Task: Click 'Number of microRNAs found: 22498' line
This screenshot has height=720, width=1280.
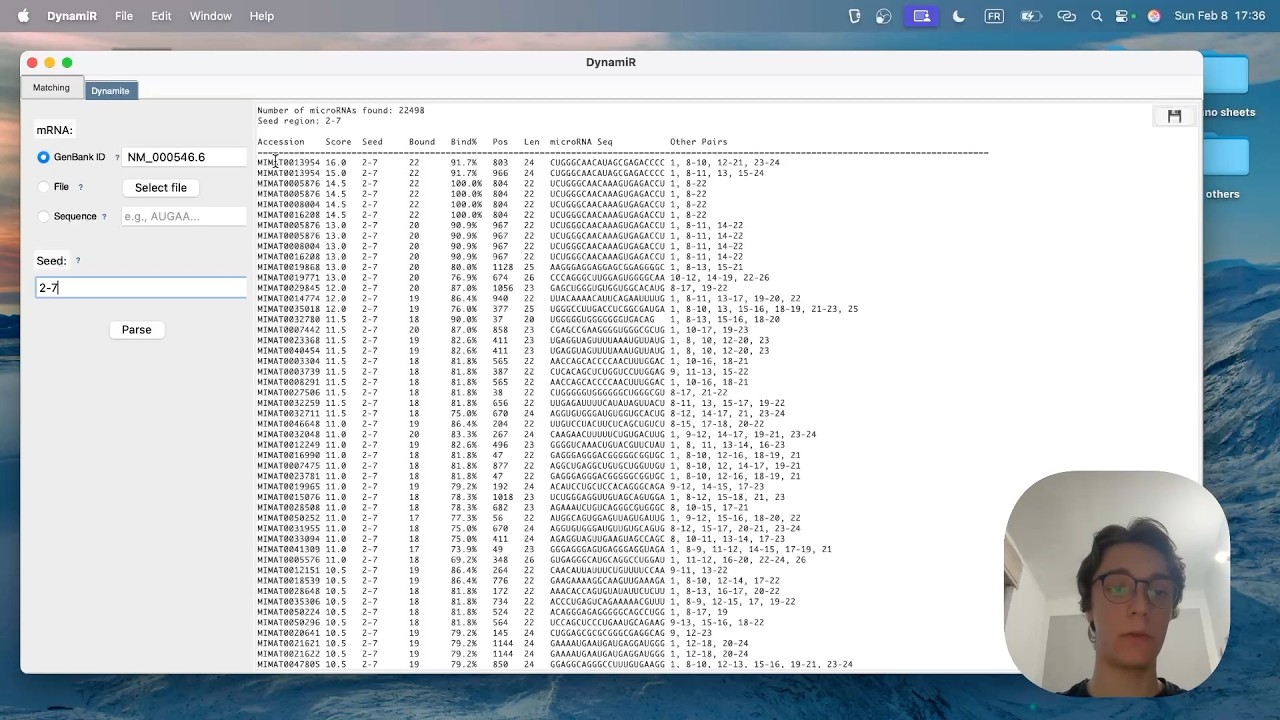Action: (x=341, y=111)
